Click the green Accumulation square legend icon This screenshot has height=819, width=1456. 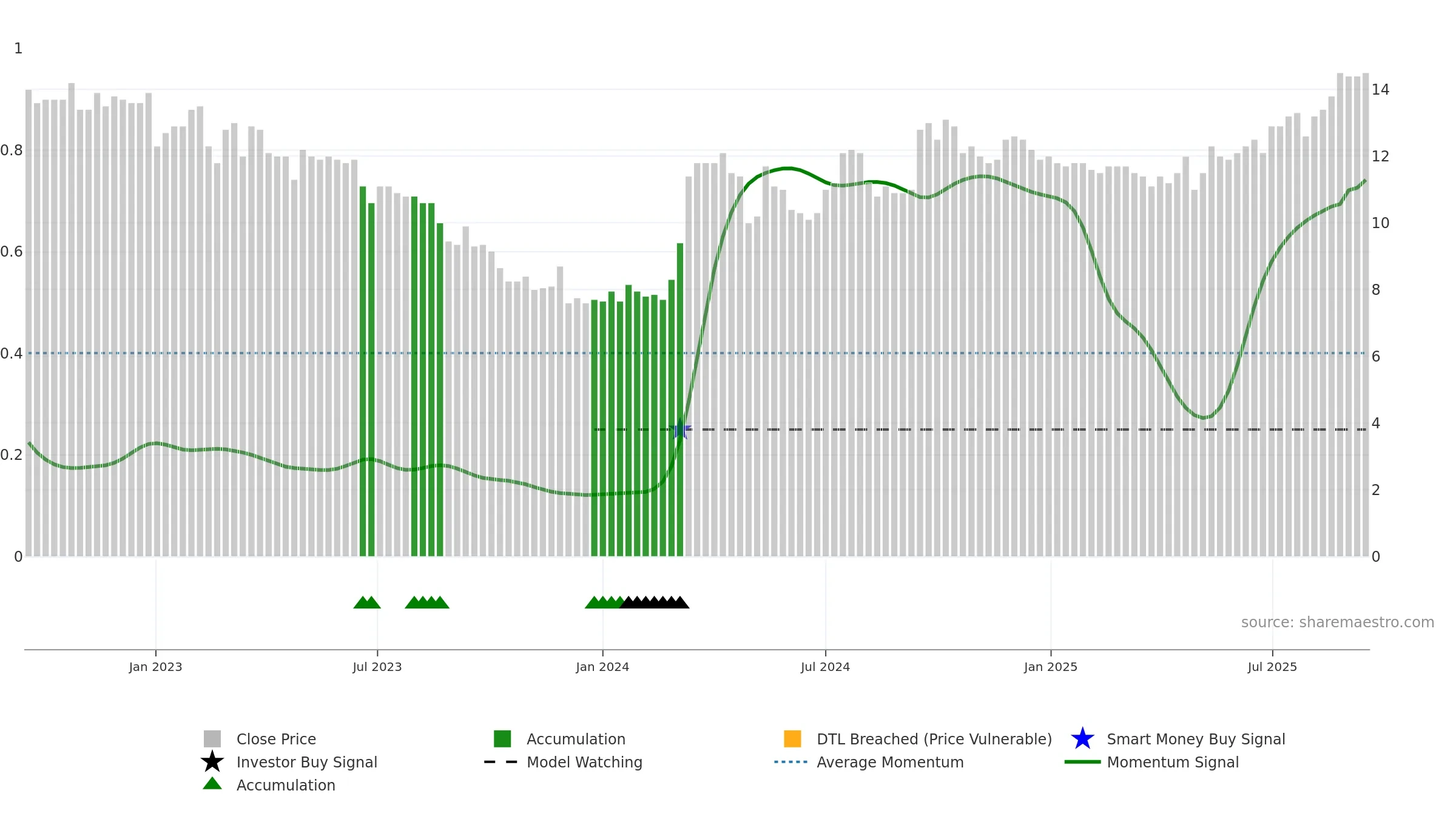(x=502, y=739)
